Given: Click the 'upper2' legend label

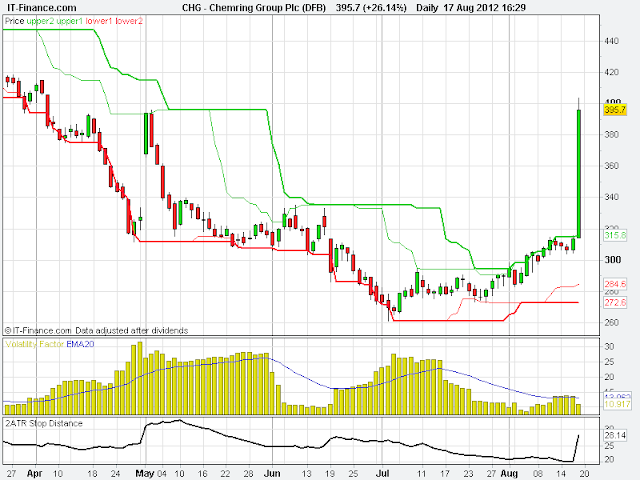Looking at the screenshot, I should [x=40, y=21].
